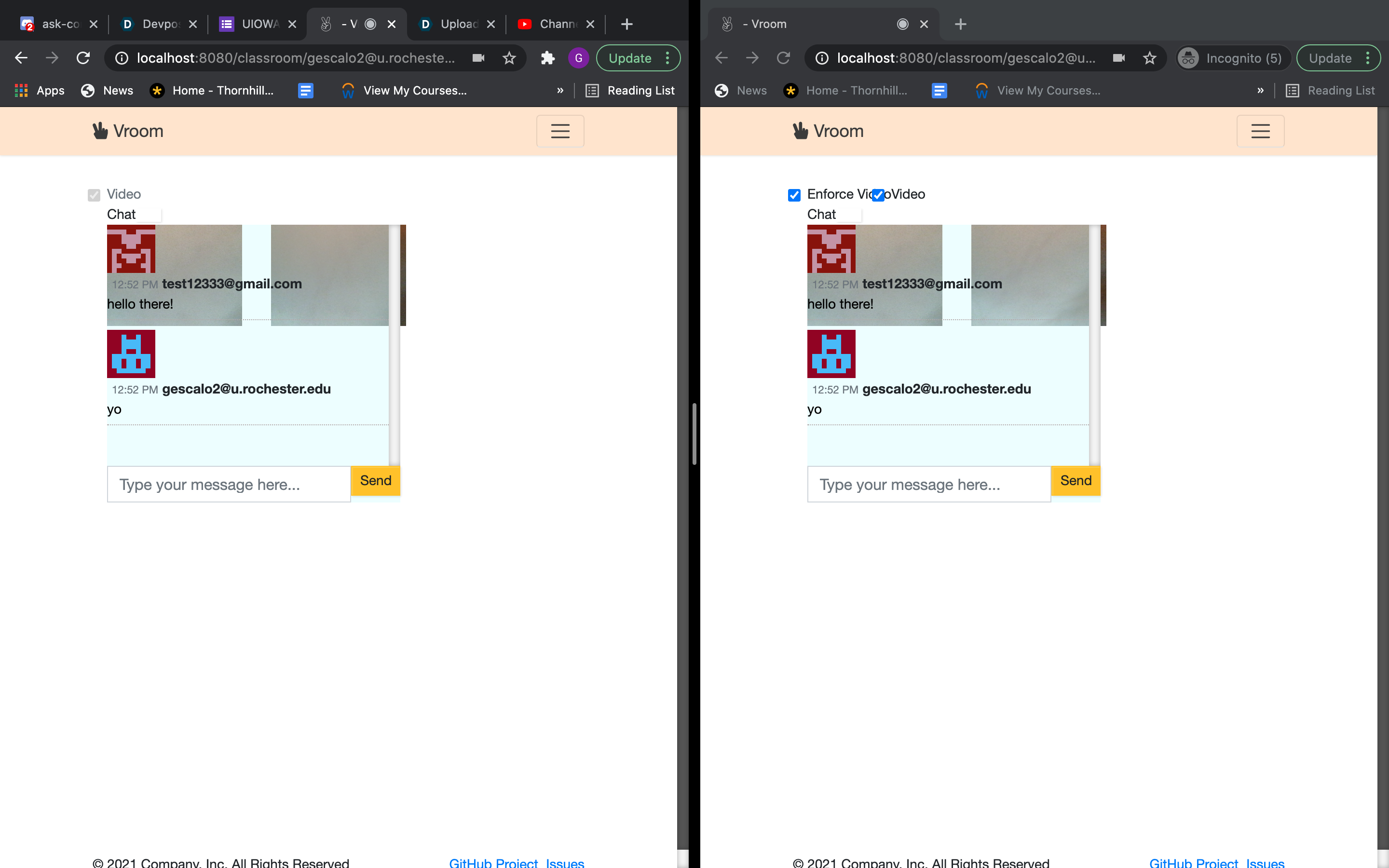The height and width of the screenshot is (868, 1389).
Task: Show hidden bookmarks chevron in left window
Action: (560, 91)
